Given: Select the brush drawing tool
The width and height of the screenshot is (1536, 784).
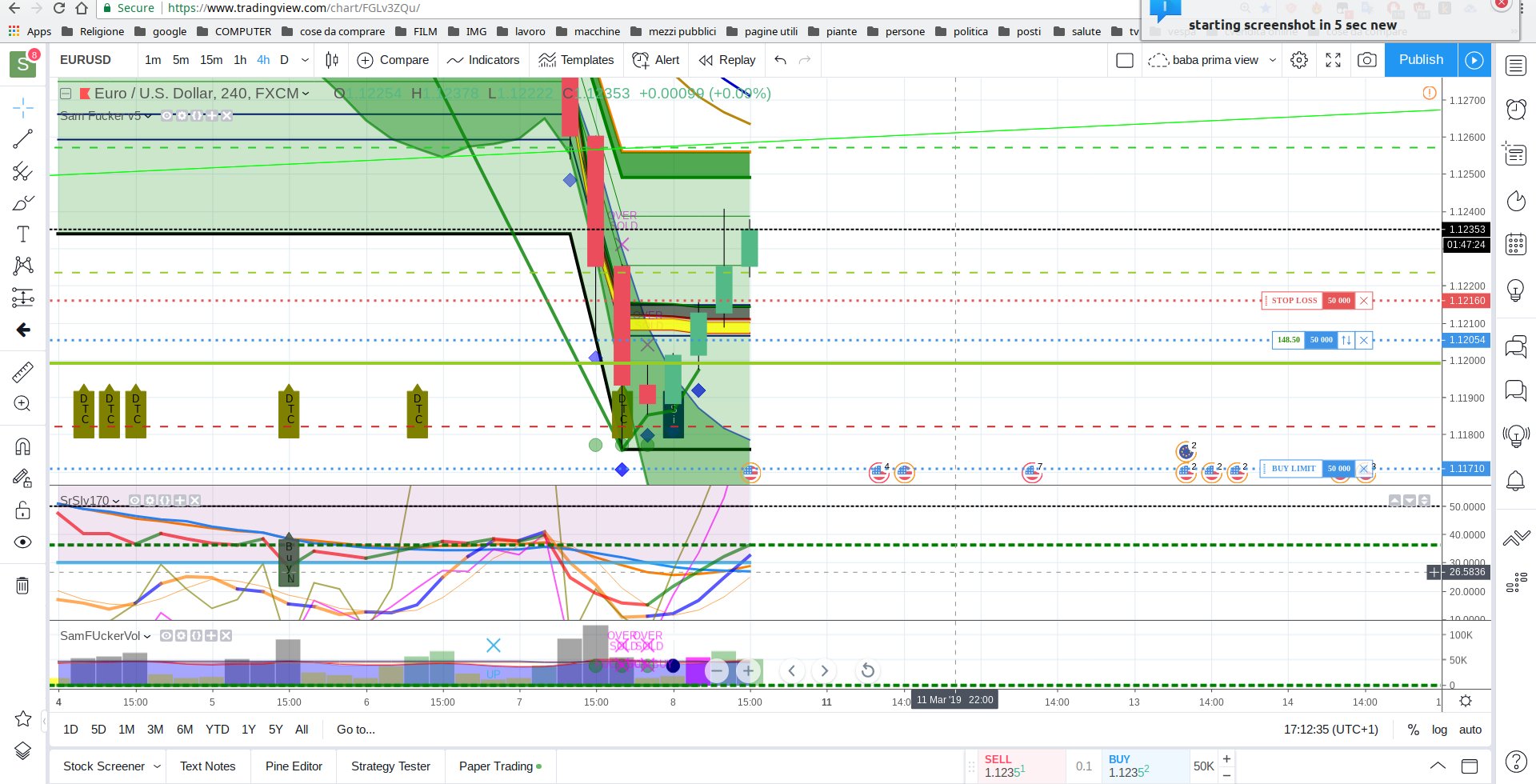Looking at the screenshot, I should [23, 202].
